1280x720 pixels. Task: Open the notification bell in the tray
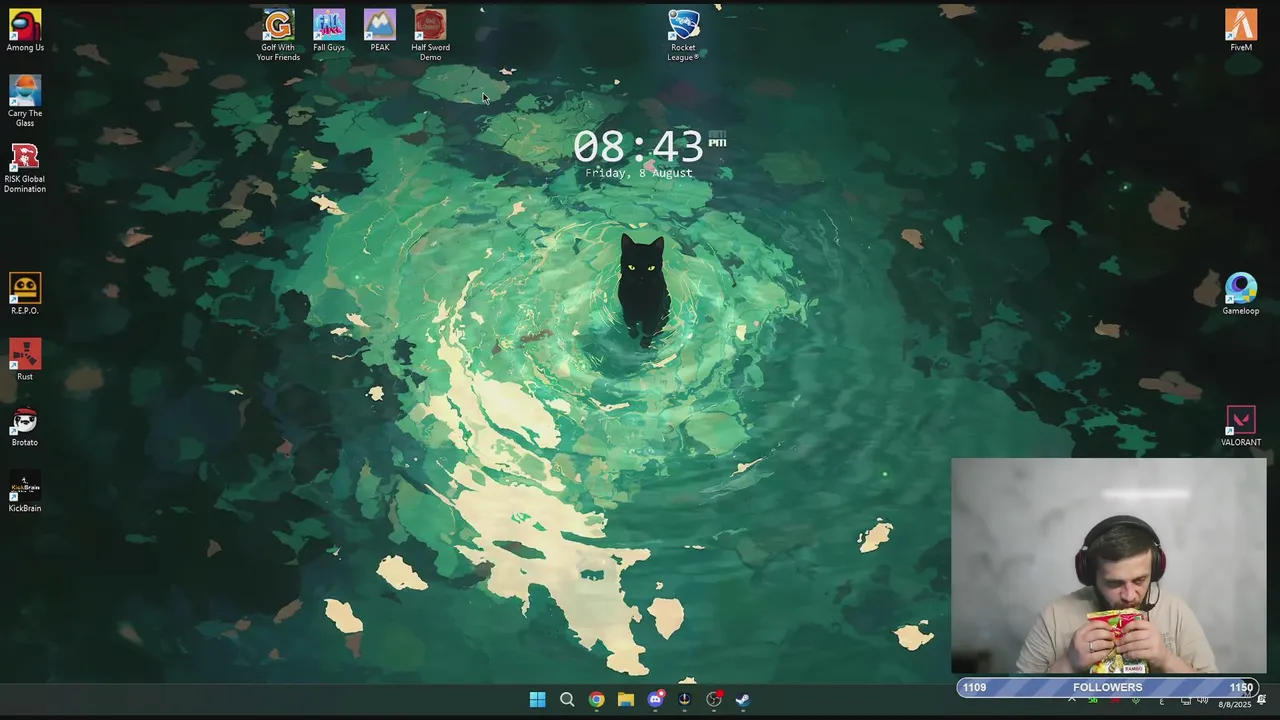click(x=1262, y=699)
